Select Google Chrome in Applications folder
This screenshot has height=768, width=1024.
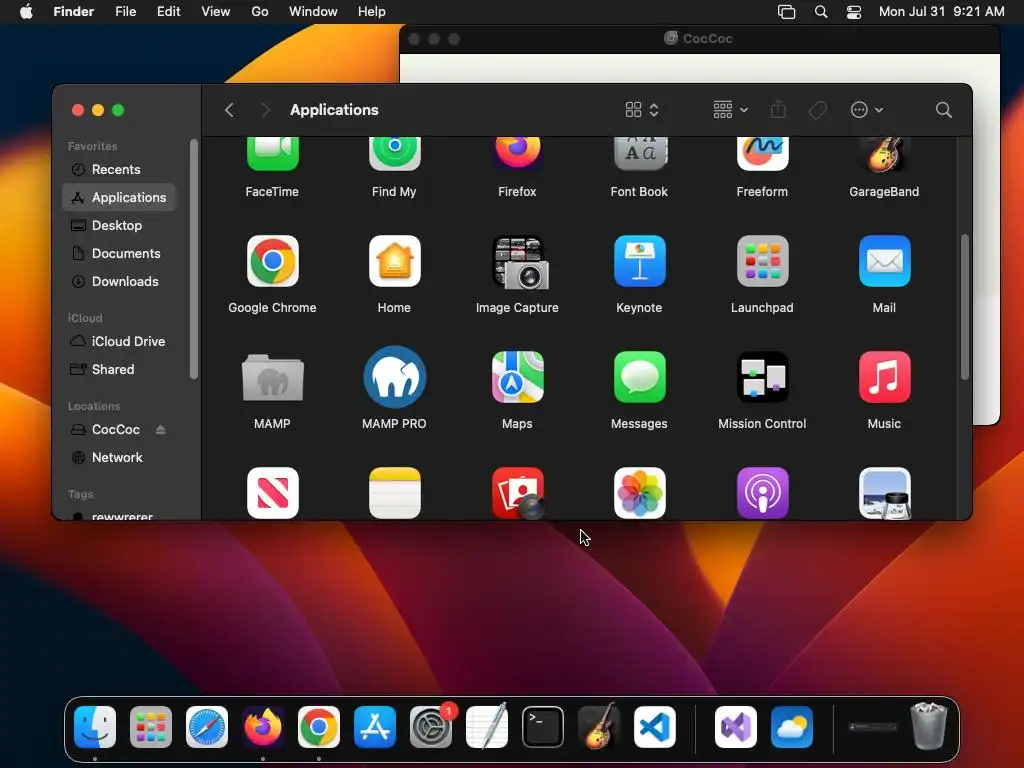272,261
